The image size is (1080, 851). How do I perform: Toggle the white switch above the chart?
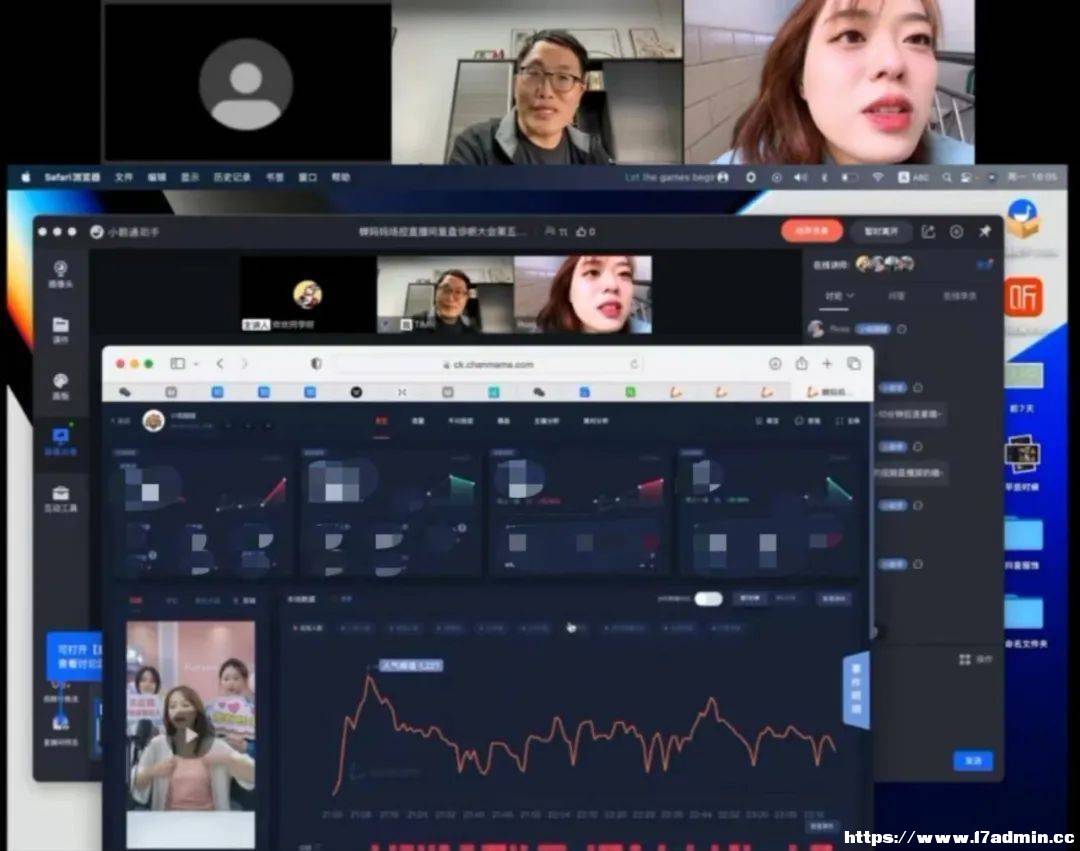coord(708,599)
